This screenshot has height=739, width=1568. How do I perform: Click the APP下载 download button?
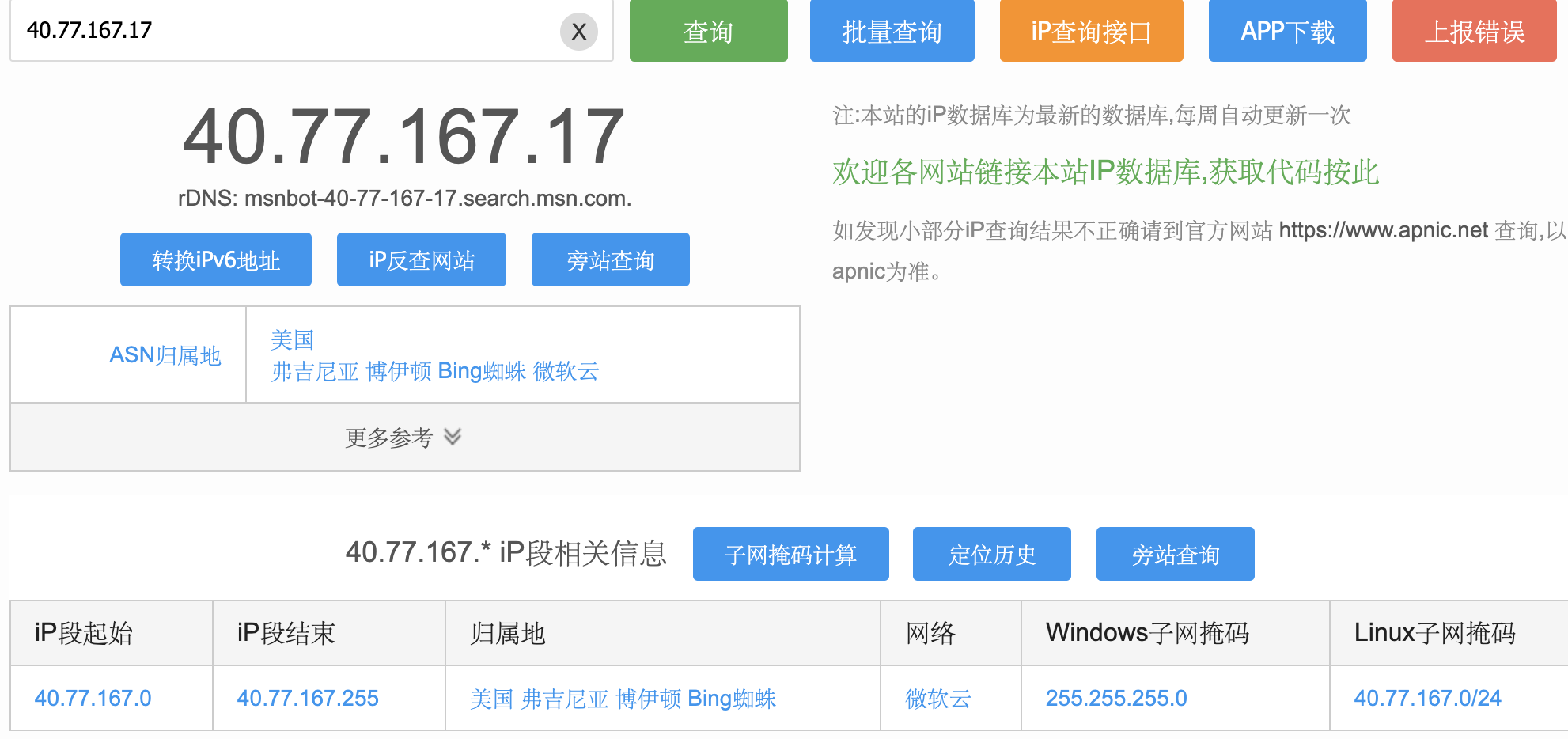click(1287, 31)
